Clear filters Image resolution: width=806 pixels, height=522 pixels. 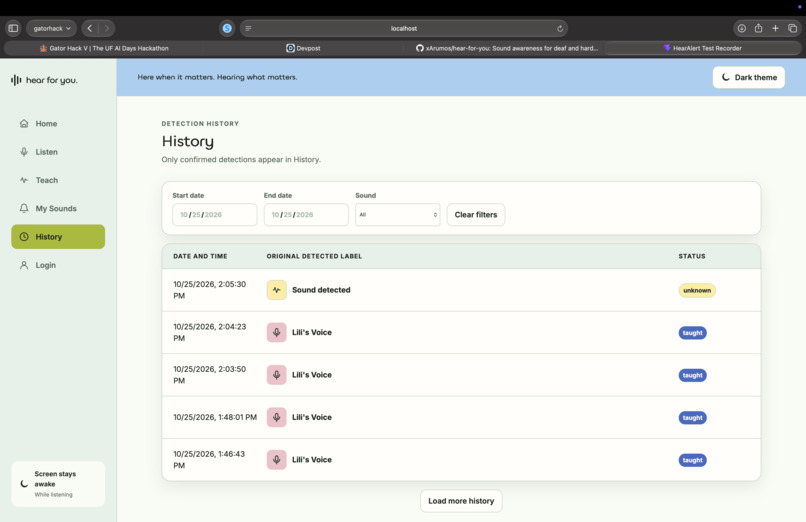tap(475, 215)
